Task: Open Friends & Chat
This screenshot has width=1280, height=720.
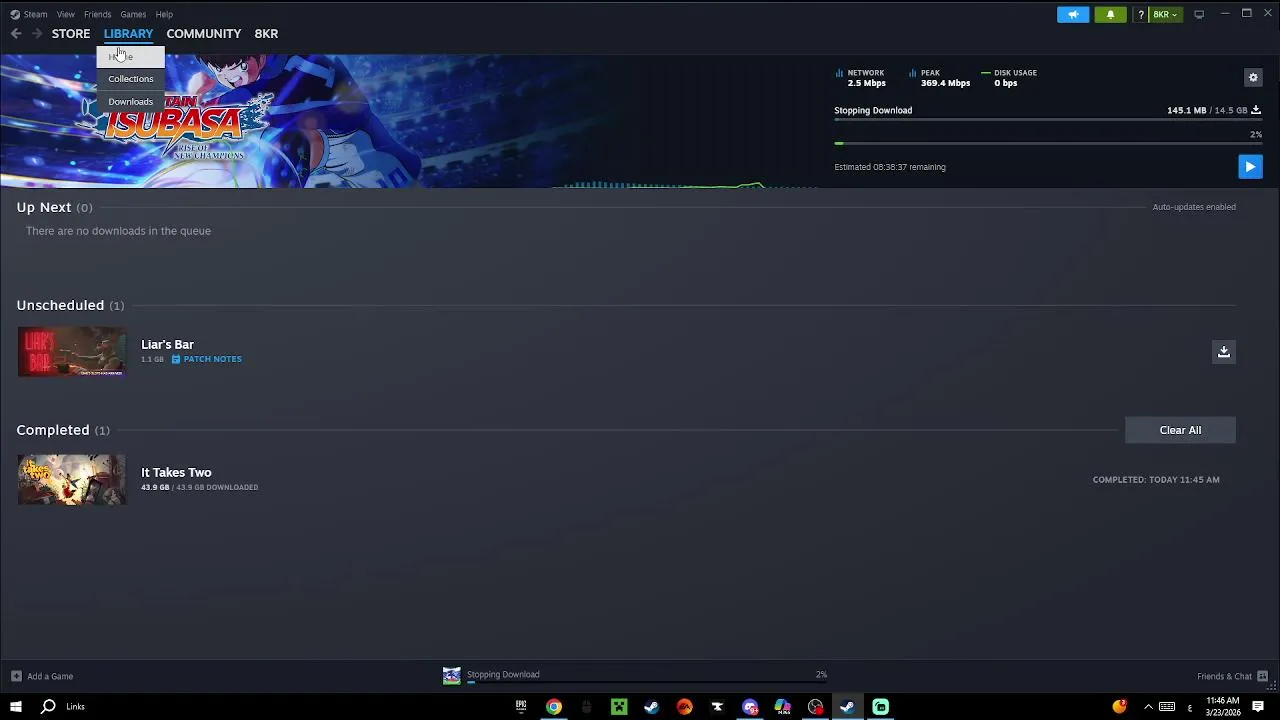Action: (1232, 676)
